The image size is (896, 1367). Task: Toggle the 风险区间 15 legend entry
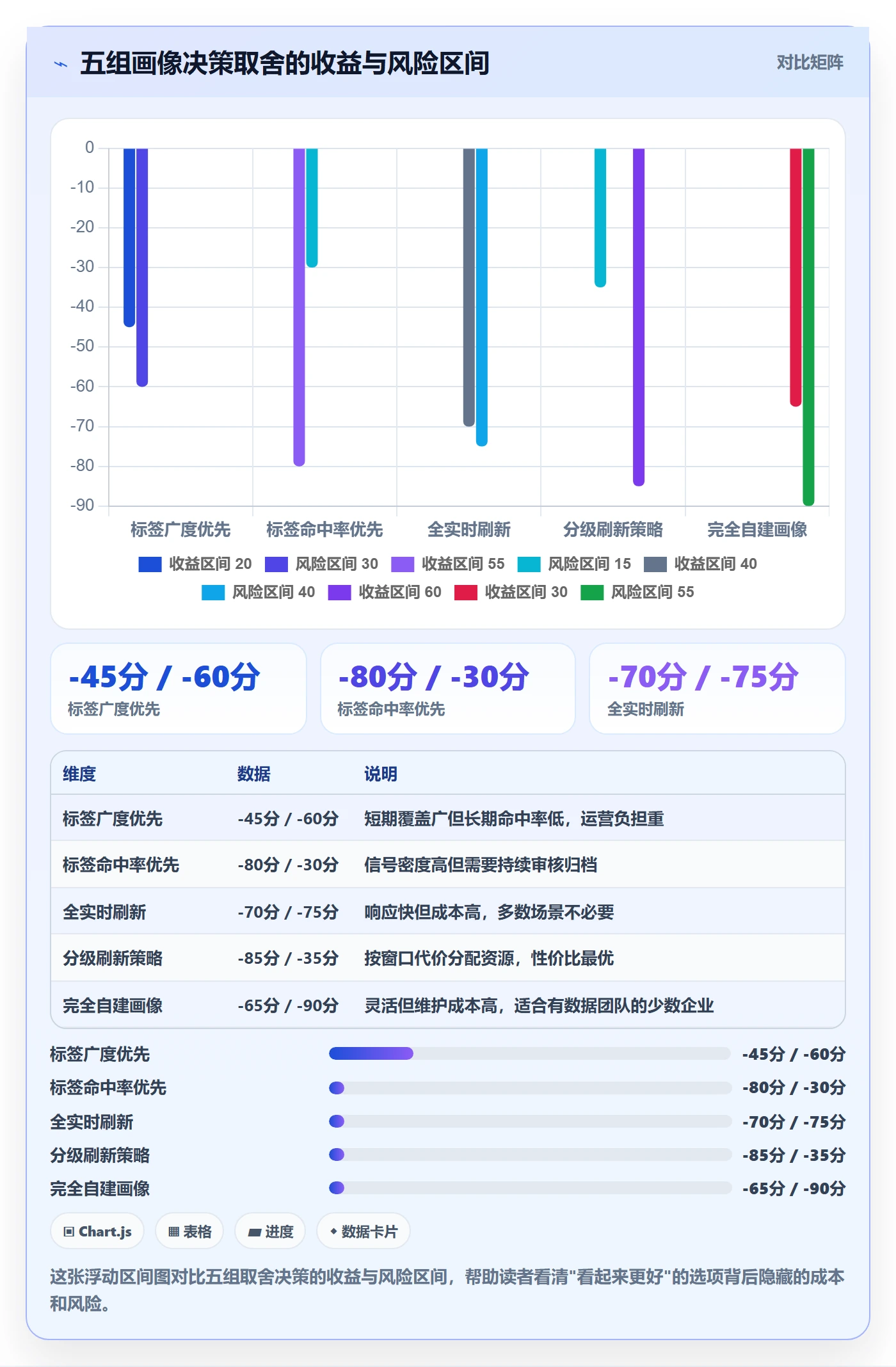pyautogui.click(x=574, y=564)
